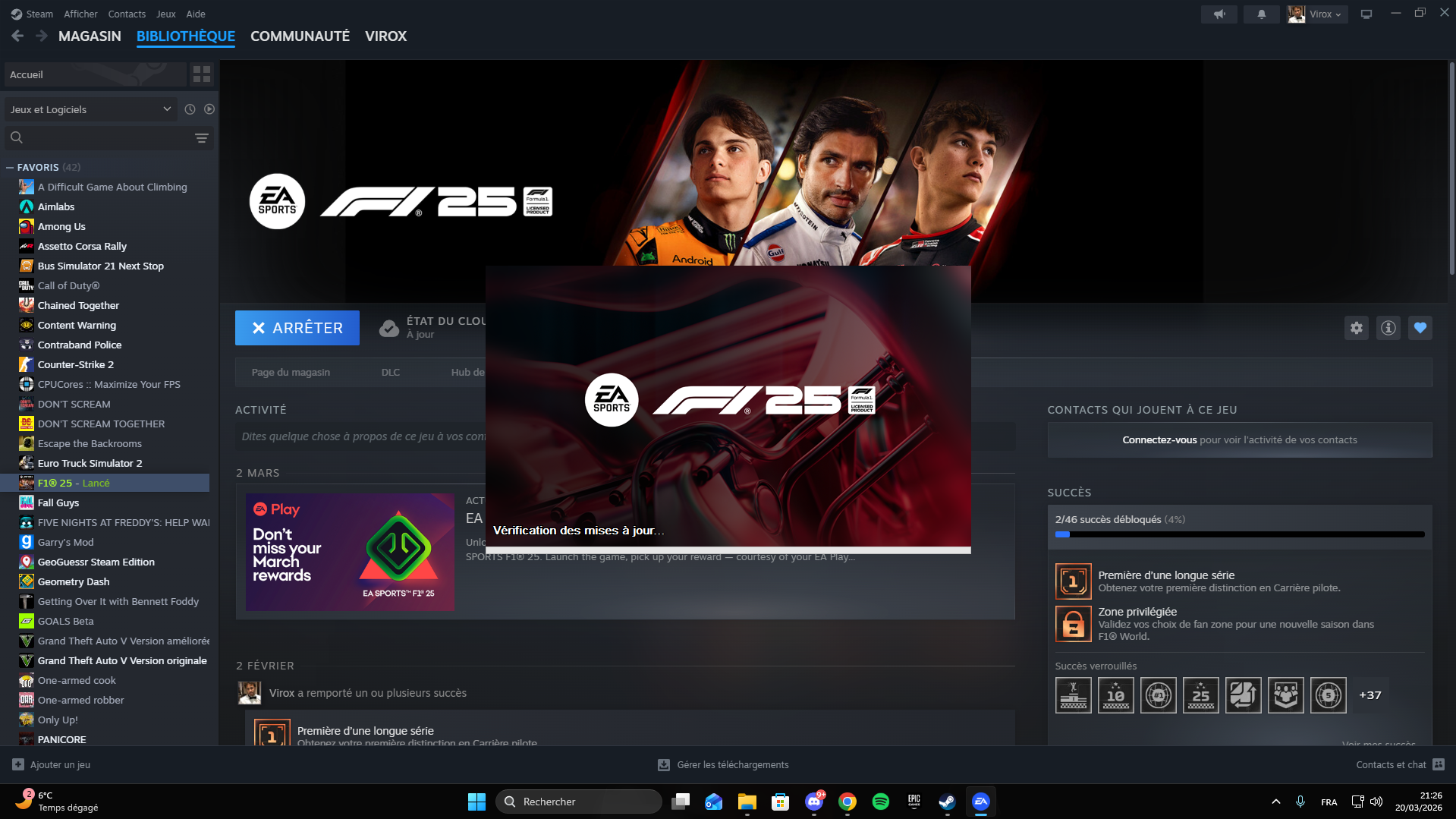1456x819 pixels.
Task: Open the Jeux menu
Action: (x=165, y=14)
